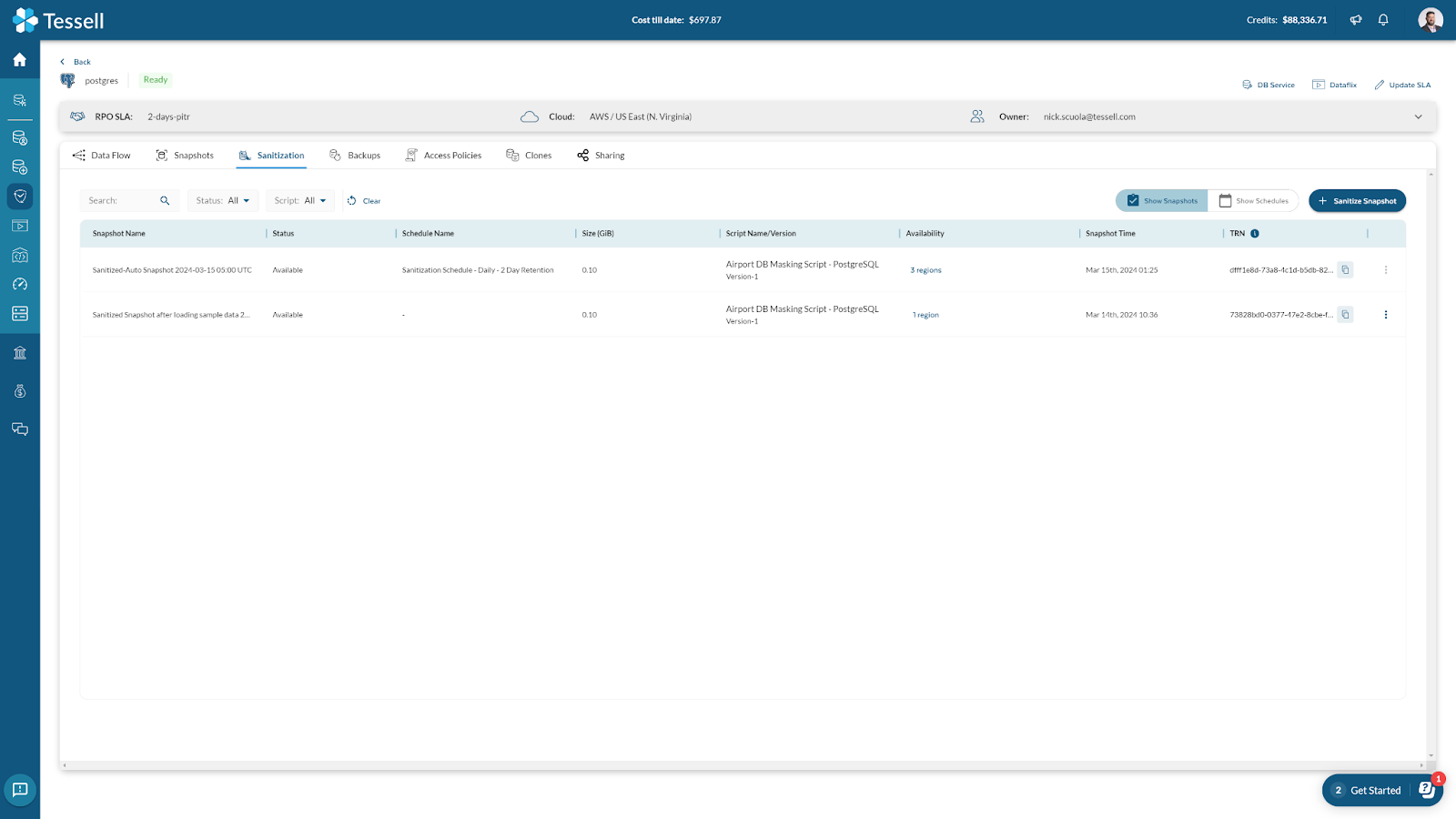Go Back to the previous page
The width and height of the screenshot is (1456, 819).
pyautogui.click(x=76, y=62)
